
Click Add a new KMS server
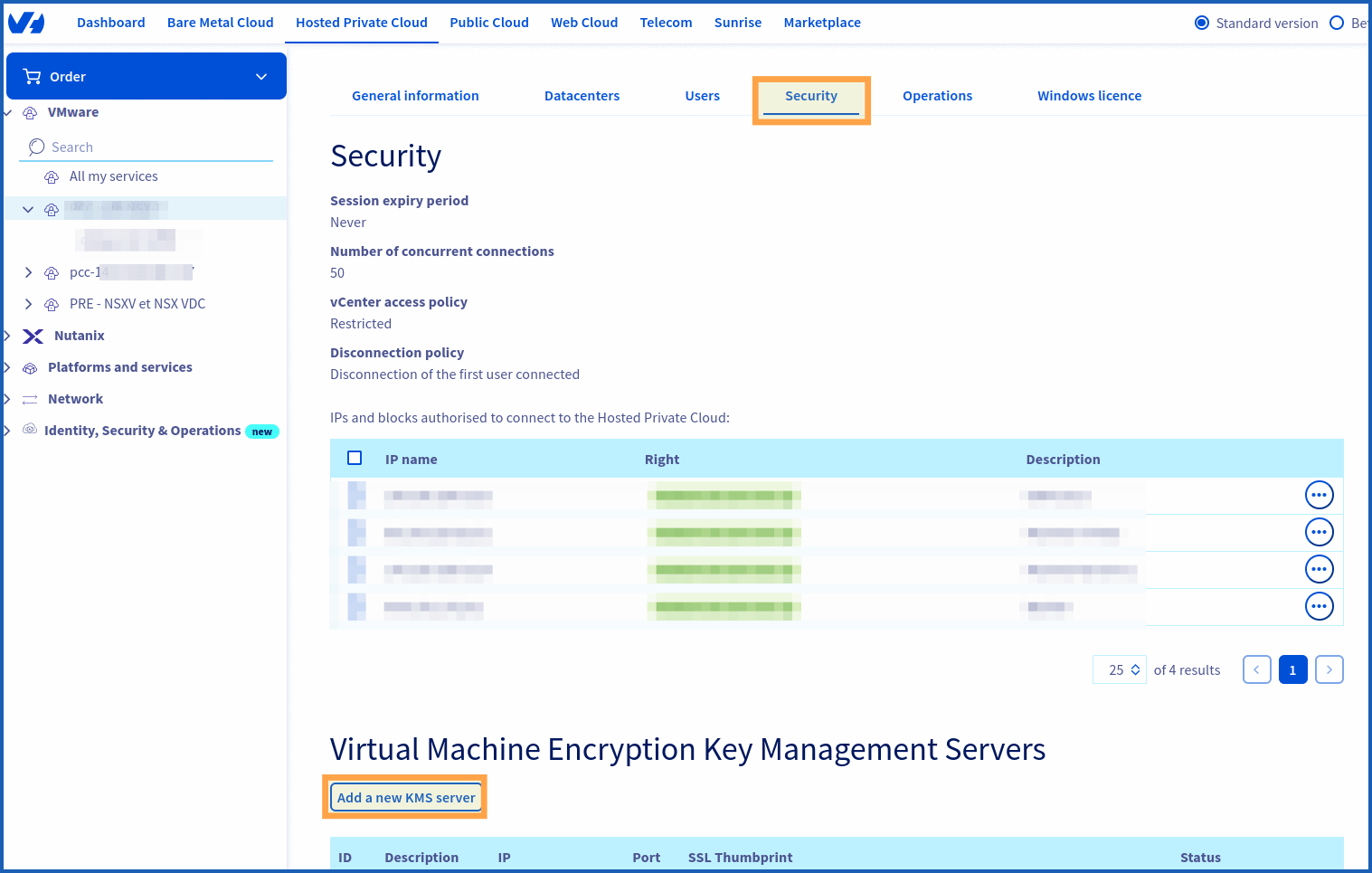pyautogui.click(x=406, y=797)
